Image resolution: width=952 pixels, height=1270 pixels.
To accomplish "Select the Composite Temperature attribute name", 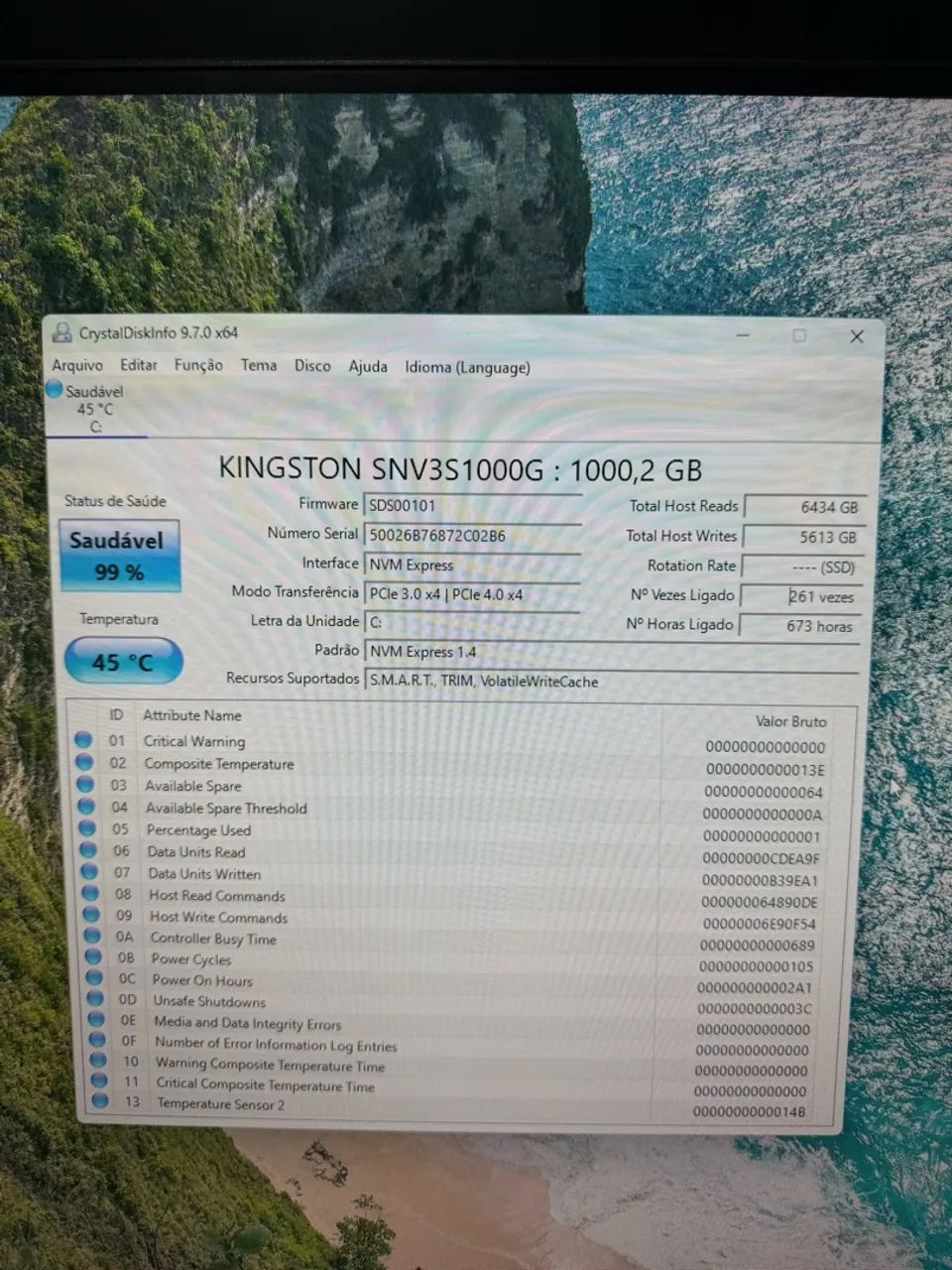I will click(219, 764).
